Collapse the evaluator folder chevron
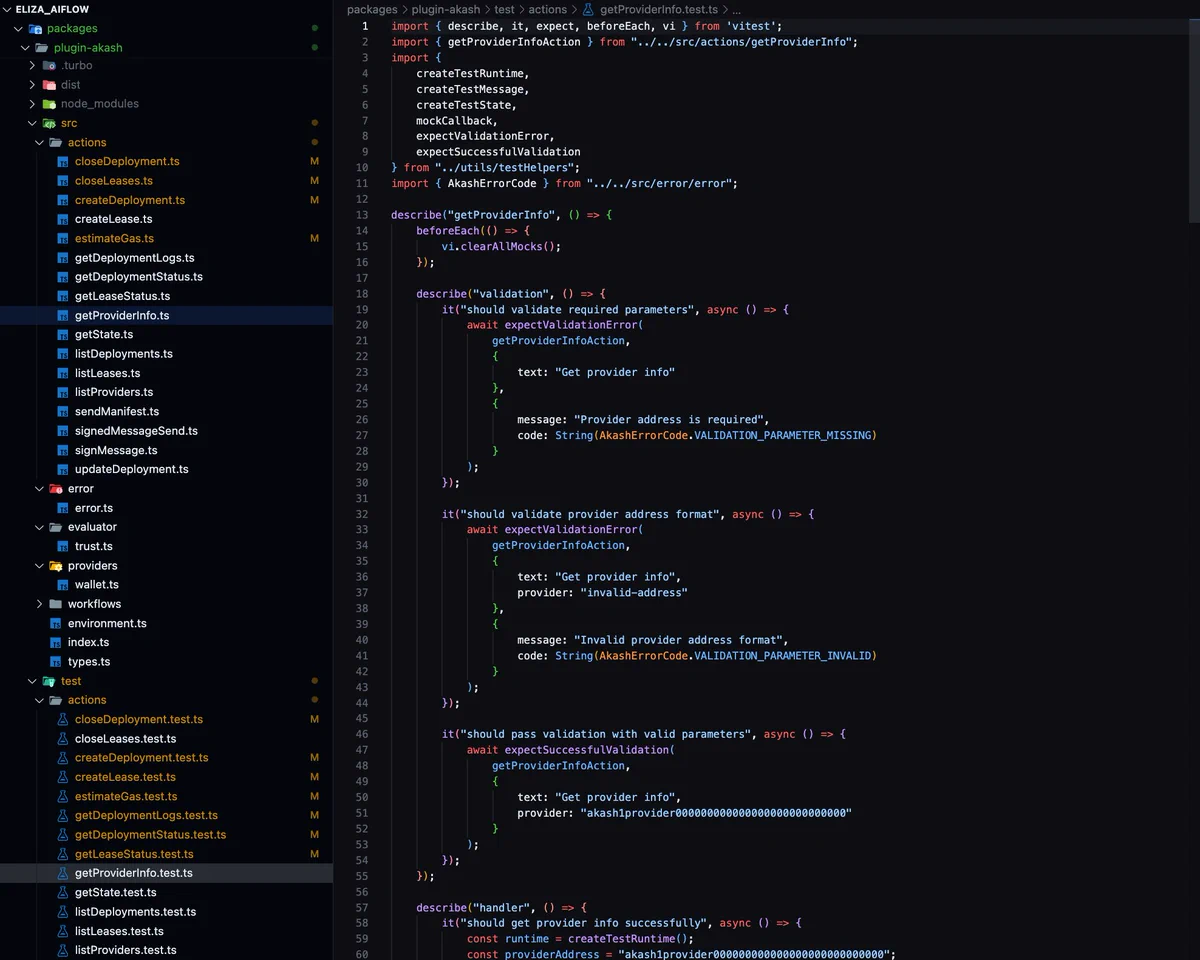Image resolution: width=1200 pixels, height=960 pixels. pos(40,527)
